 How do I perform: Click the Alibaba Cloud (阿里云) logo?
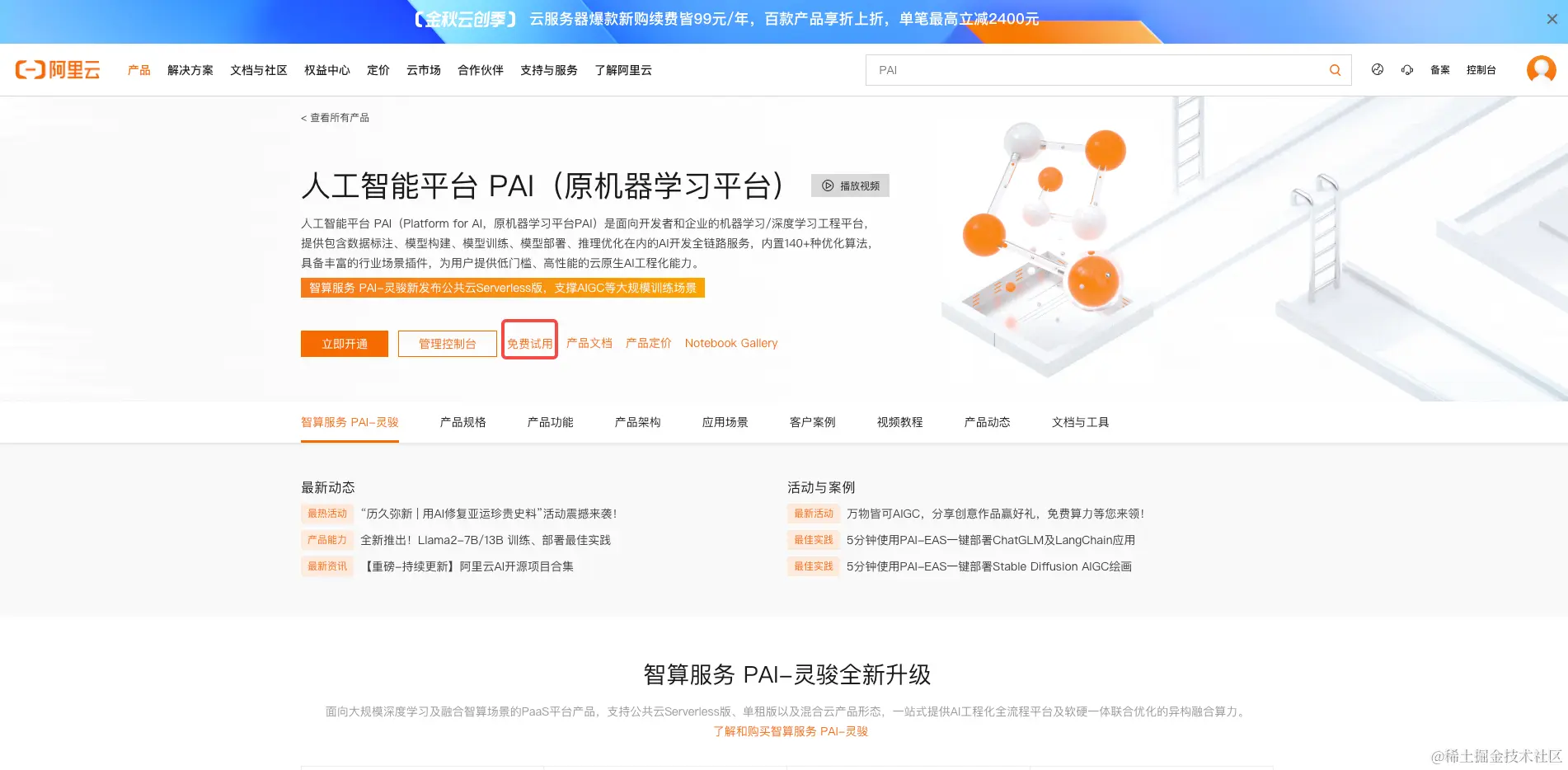[58, 70]
